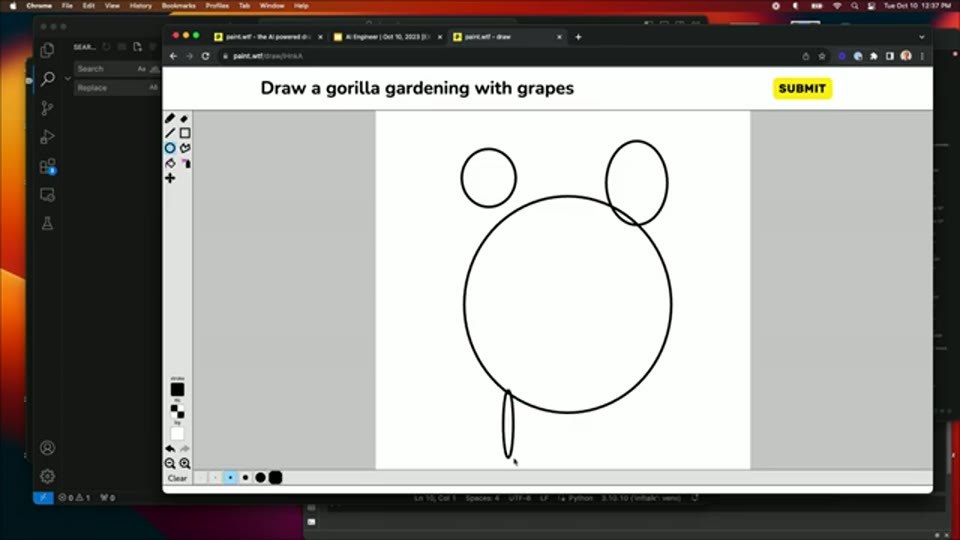Open the Chrome side panel
The width and height of the screenshot is (960, 540).
[890, 56]
